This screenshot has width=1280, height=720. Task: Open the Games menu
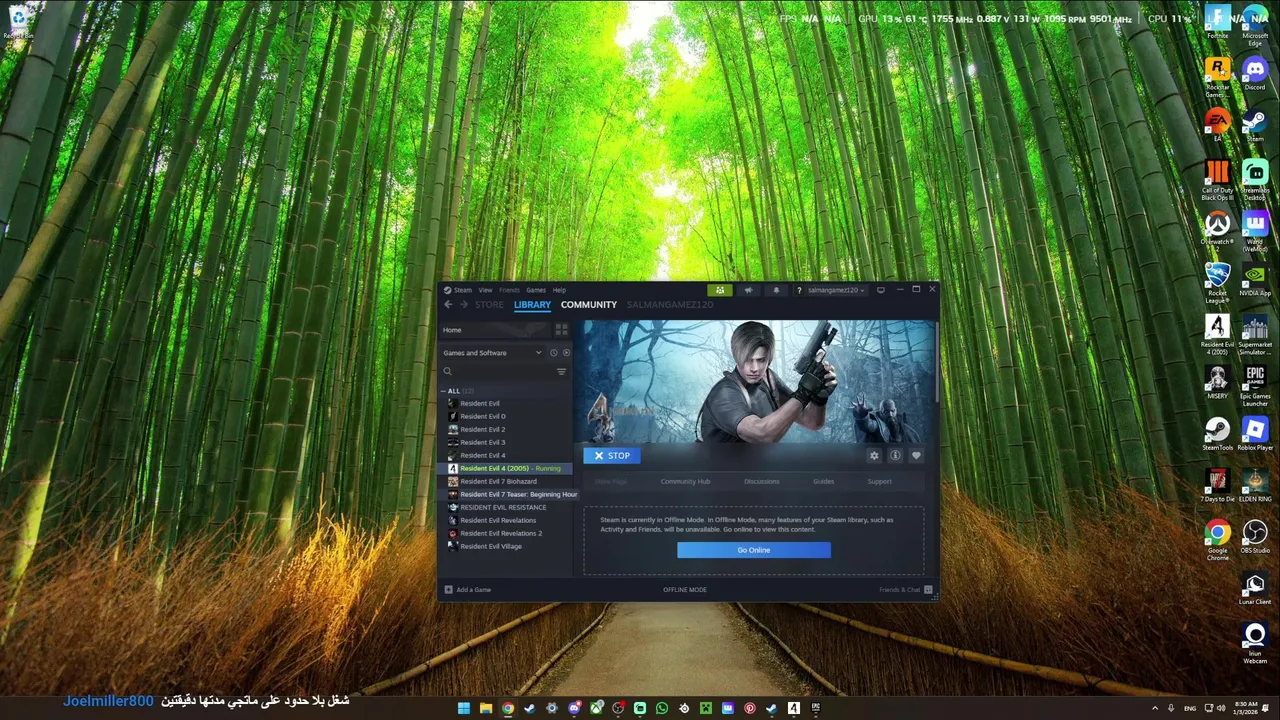point(536,290)
